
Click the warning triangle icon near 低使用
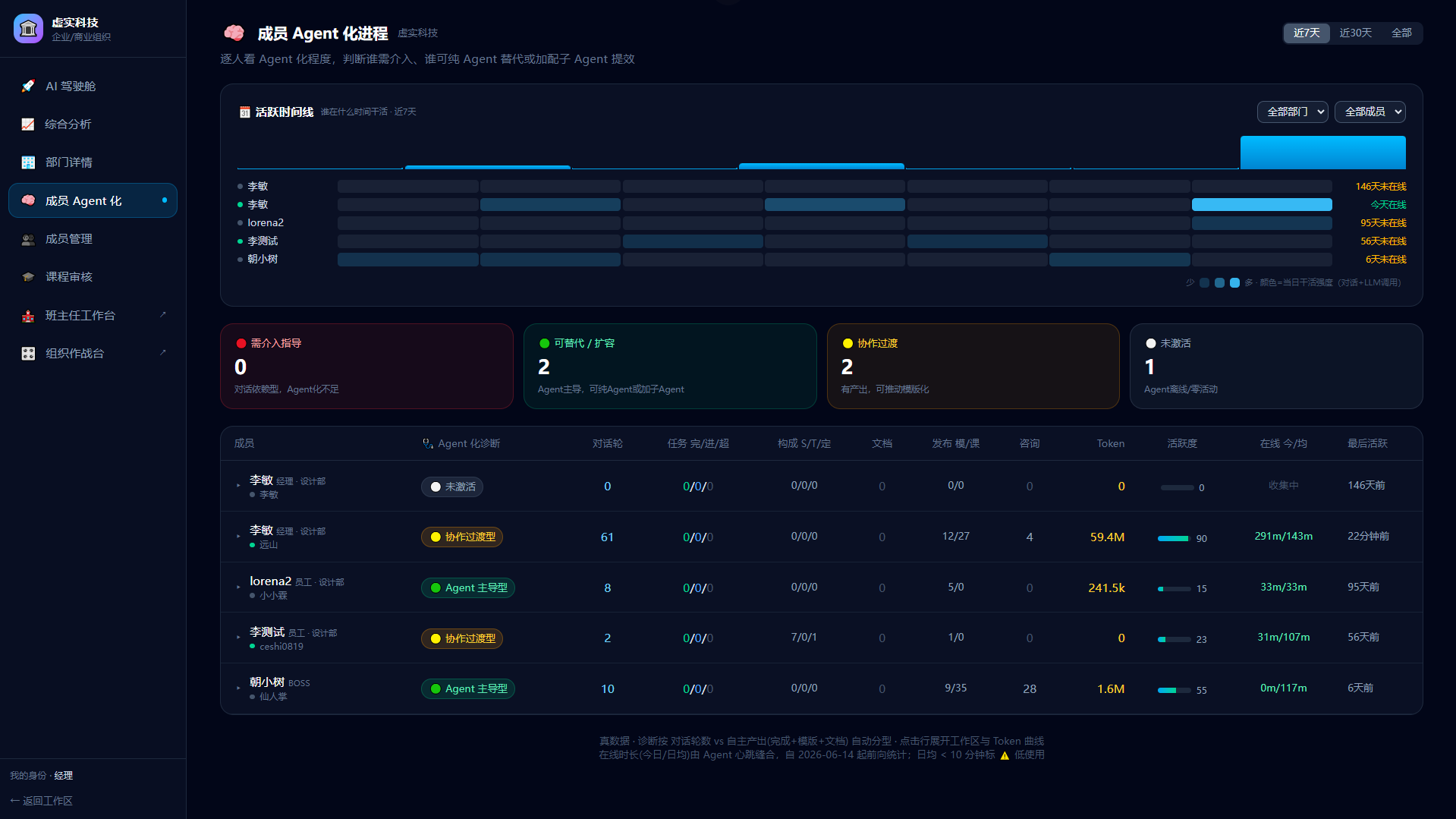1005,755
